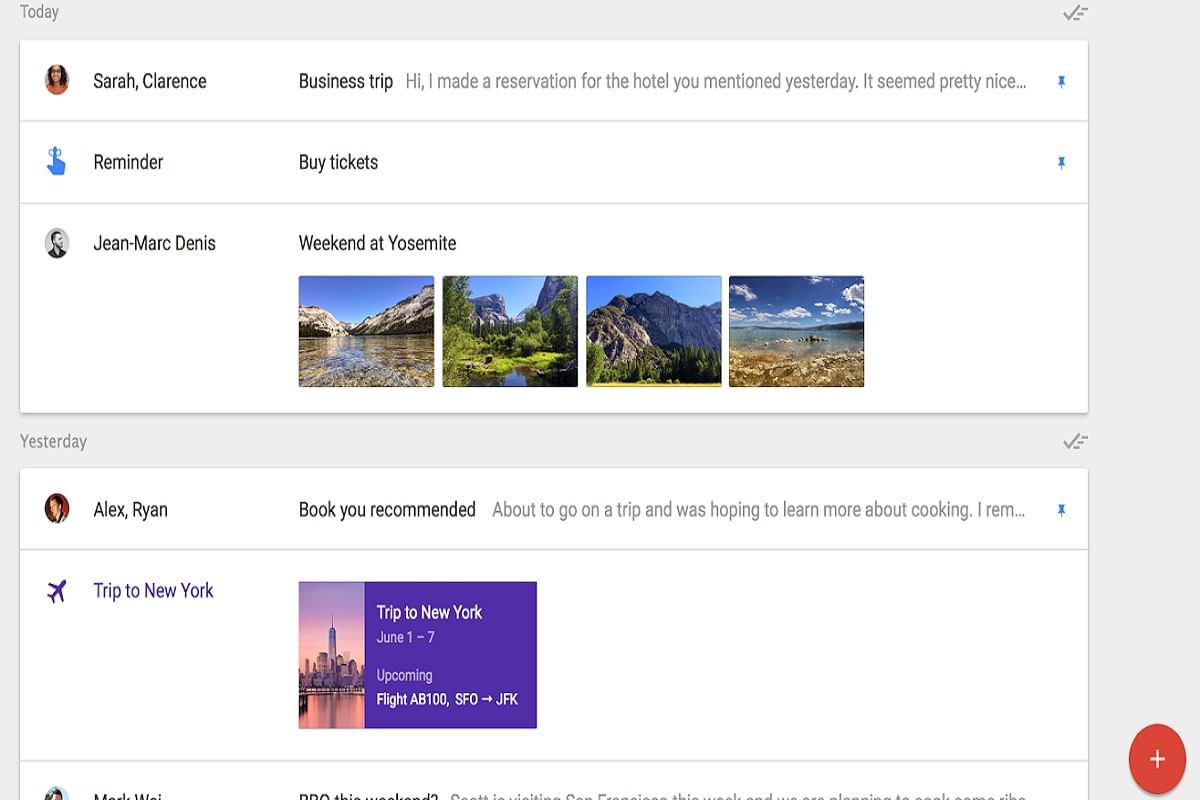1200x800 pixels.
Task: Click the red compose button
Action: click(1157, 758)
